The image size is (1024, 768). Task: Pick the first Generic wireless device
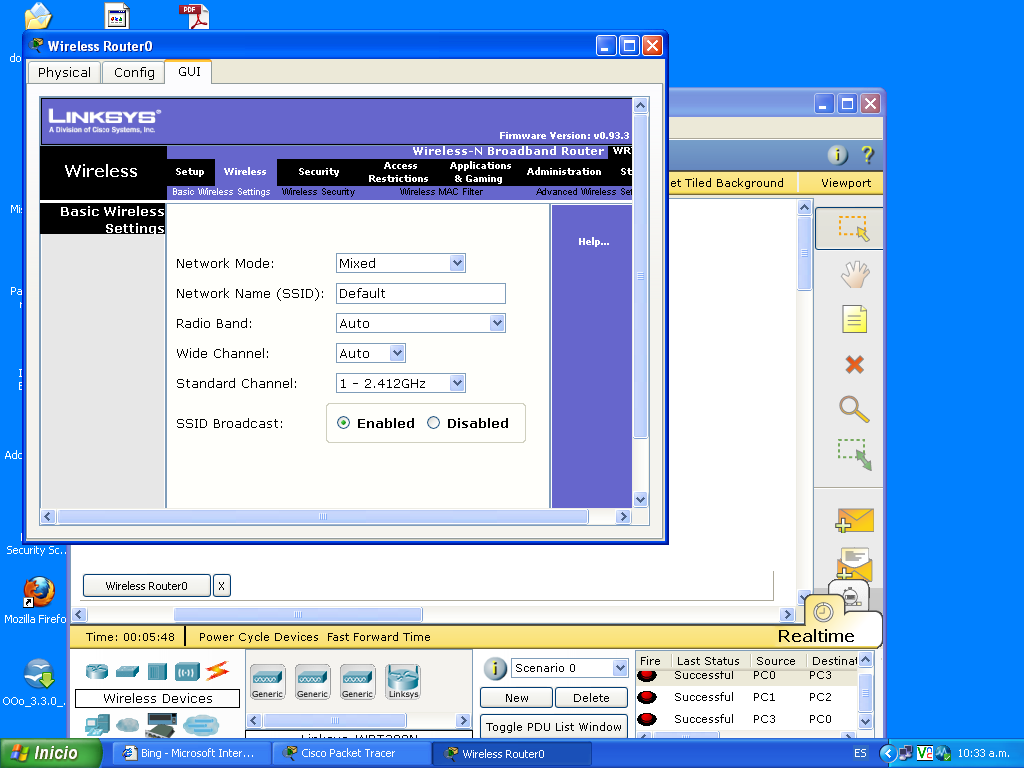[268, 682]
